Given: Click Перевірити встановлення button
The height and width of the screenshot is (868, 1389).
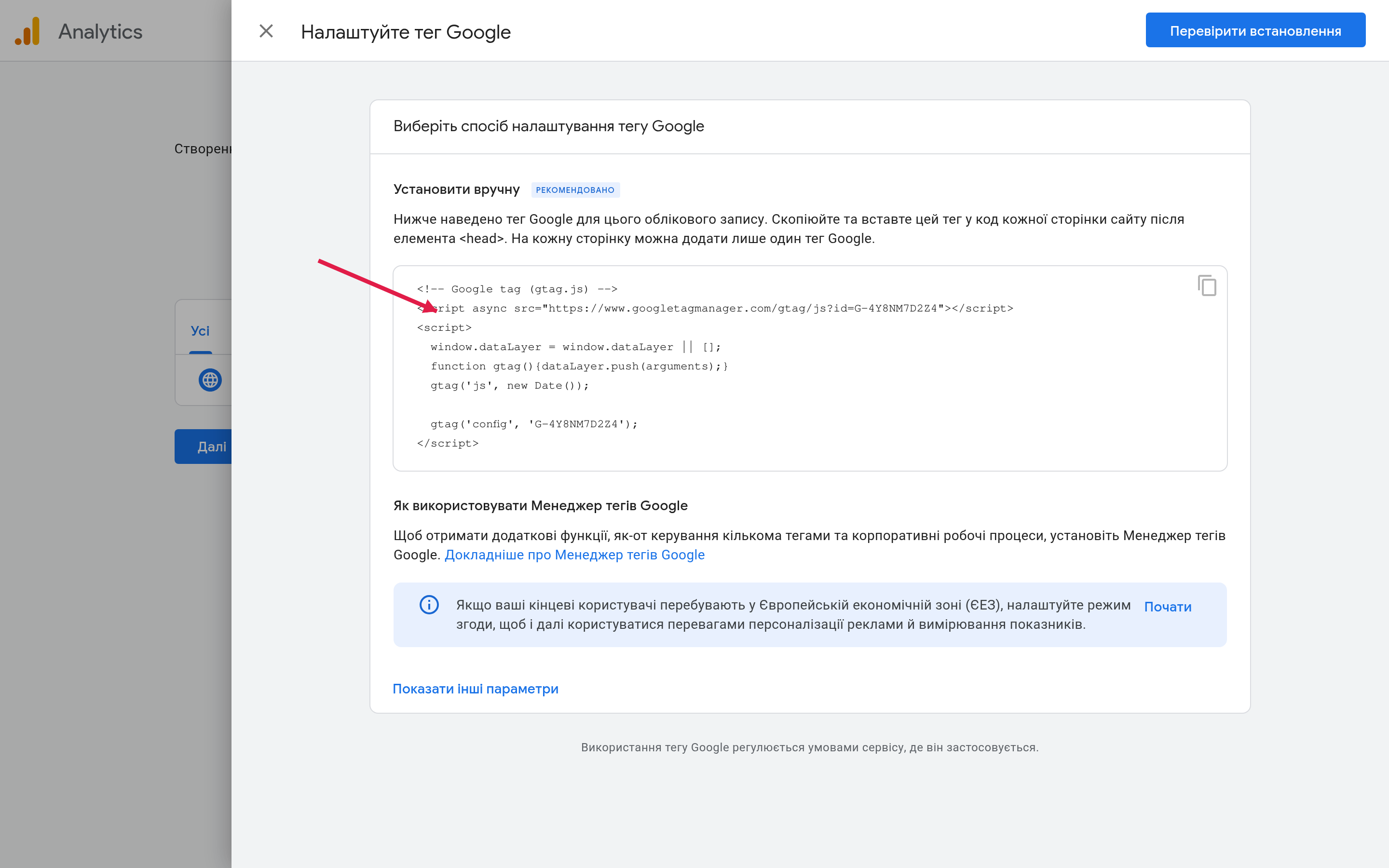Looking at the screenshot, I should coord(1255,30).
